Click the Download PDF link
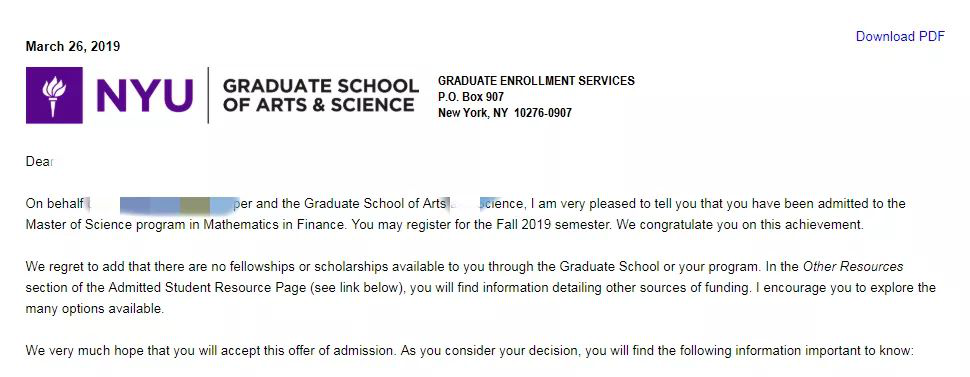The width and height of the screenshot is (970, 377). point(900,37)
